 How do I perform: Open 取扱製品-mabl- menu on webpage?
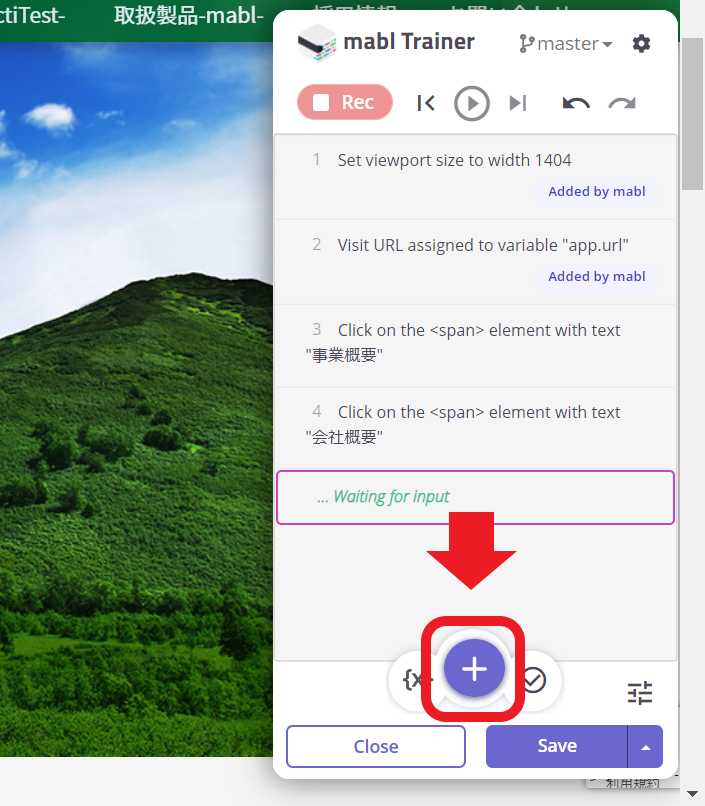tap(189, 15)
